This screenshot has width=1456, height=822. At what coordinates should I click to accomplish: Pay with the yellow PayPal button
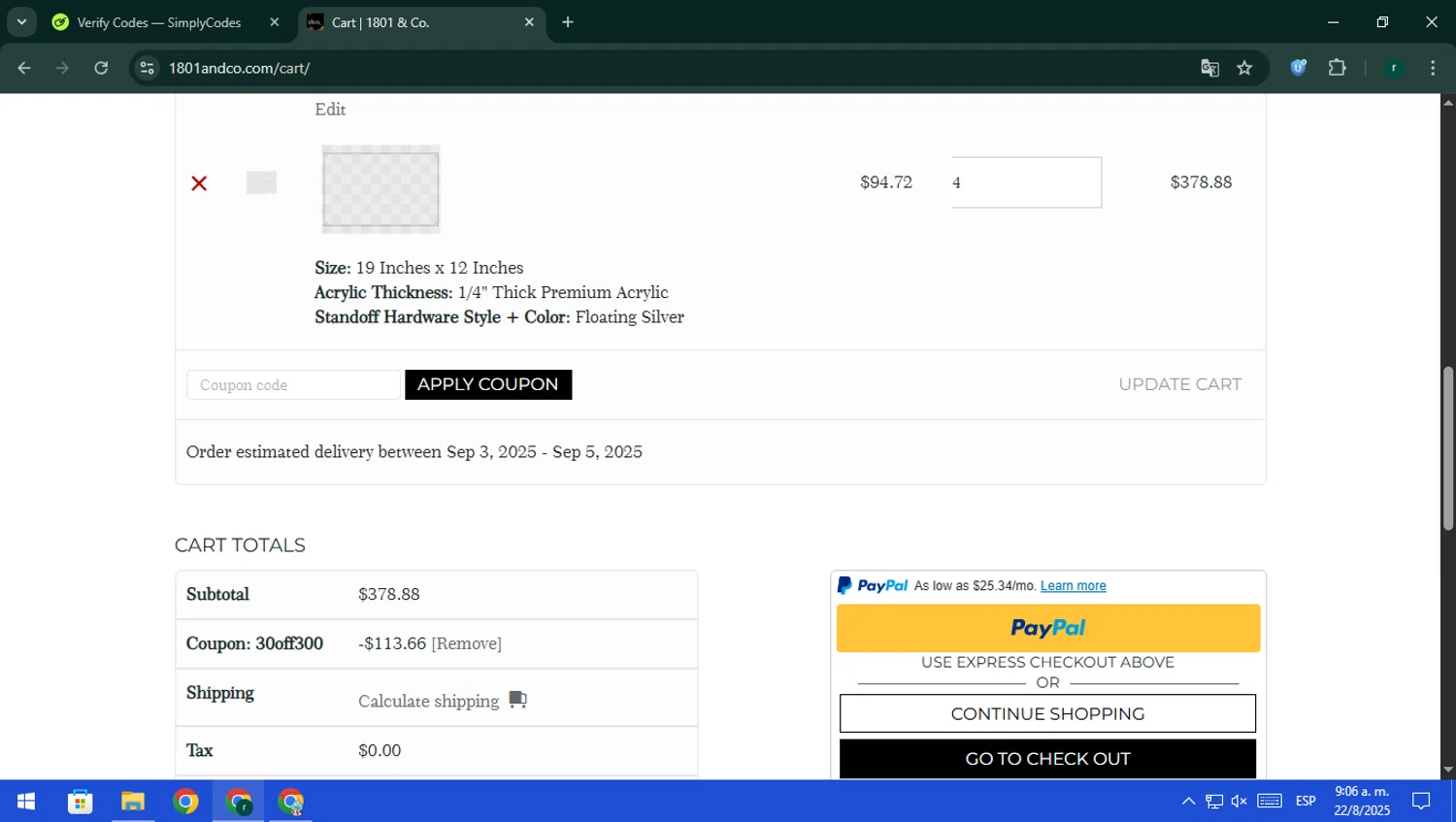click(1048, 628)
